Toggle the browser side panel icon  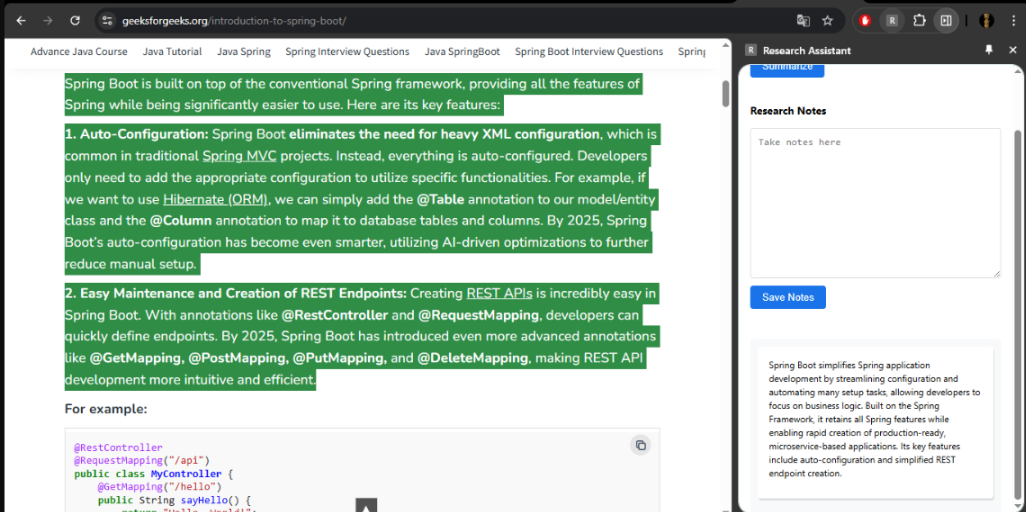(946, 20)
